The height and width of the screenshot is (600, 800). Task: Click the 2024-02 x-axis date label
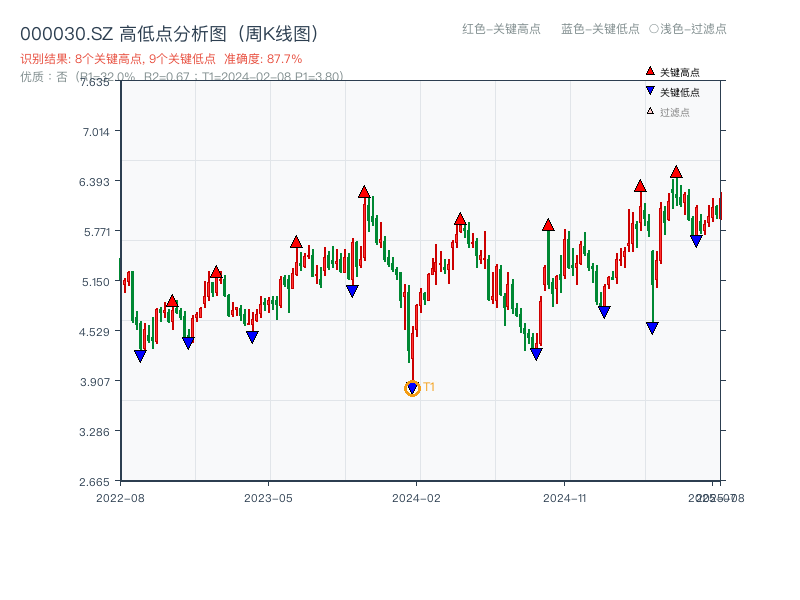(416, 498)
